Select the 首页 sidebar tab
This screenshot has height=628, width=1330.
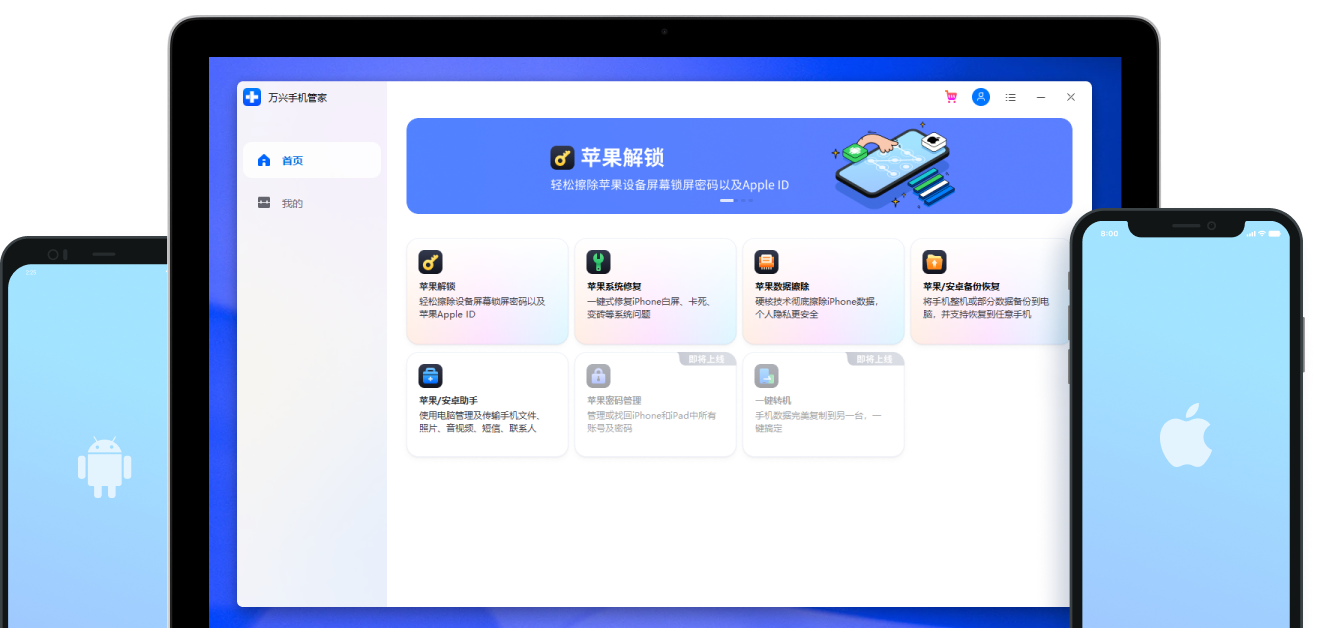(x=312, y=160)
